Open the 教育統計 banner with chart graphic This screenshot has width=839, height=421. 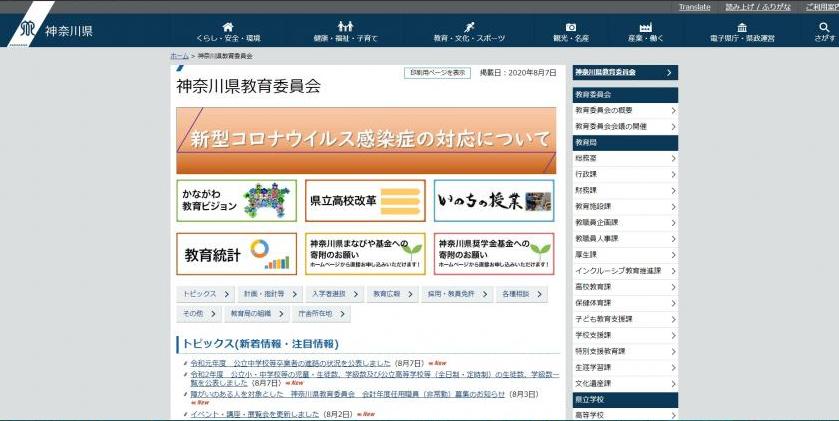(x=236, y=254)
